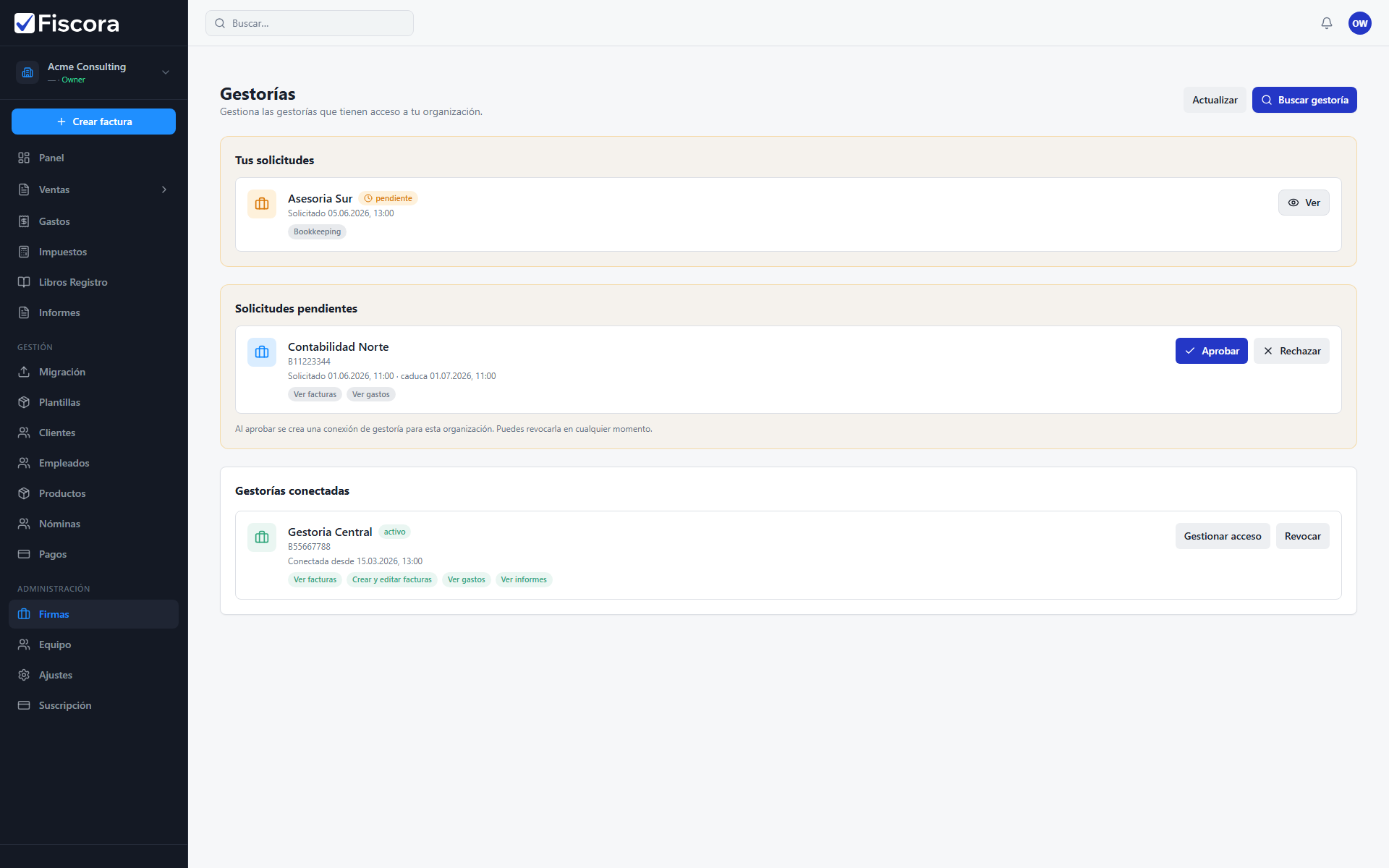
Task: Open Pagos in the sidebar
Action: tap(93, 554)
